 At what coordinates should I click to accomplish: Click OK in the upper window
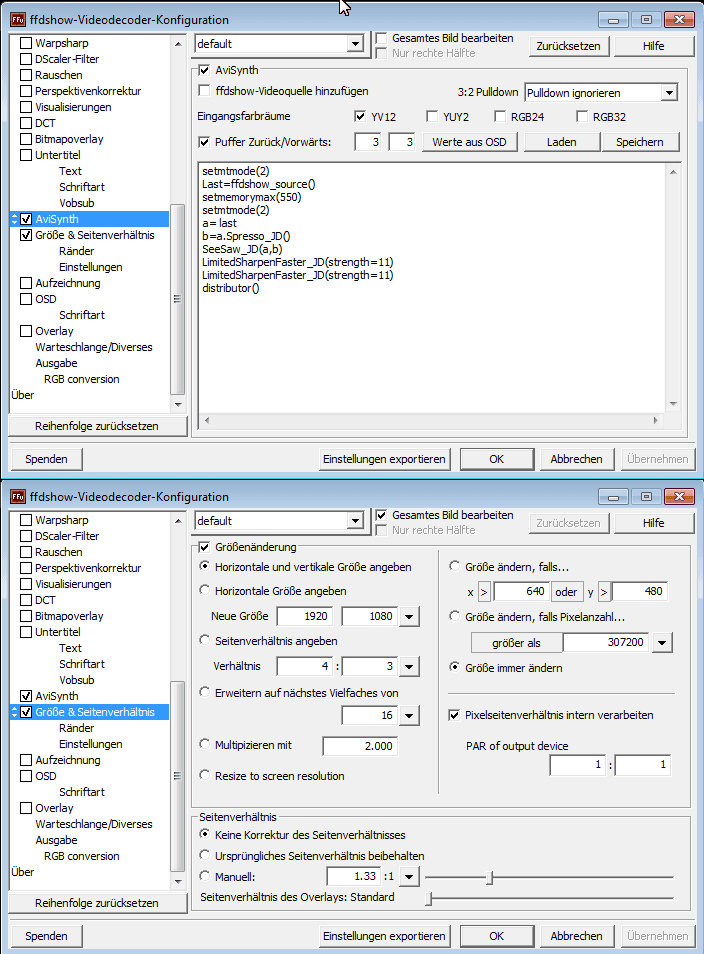click(x=497, y=459)
